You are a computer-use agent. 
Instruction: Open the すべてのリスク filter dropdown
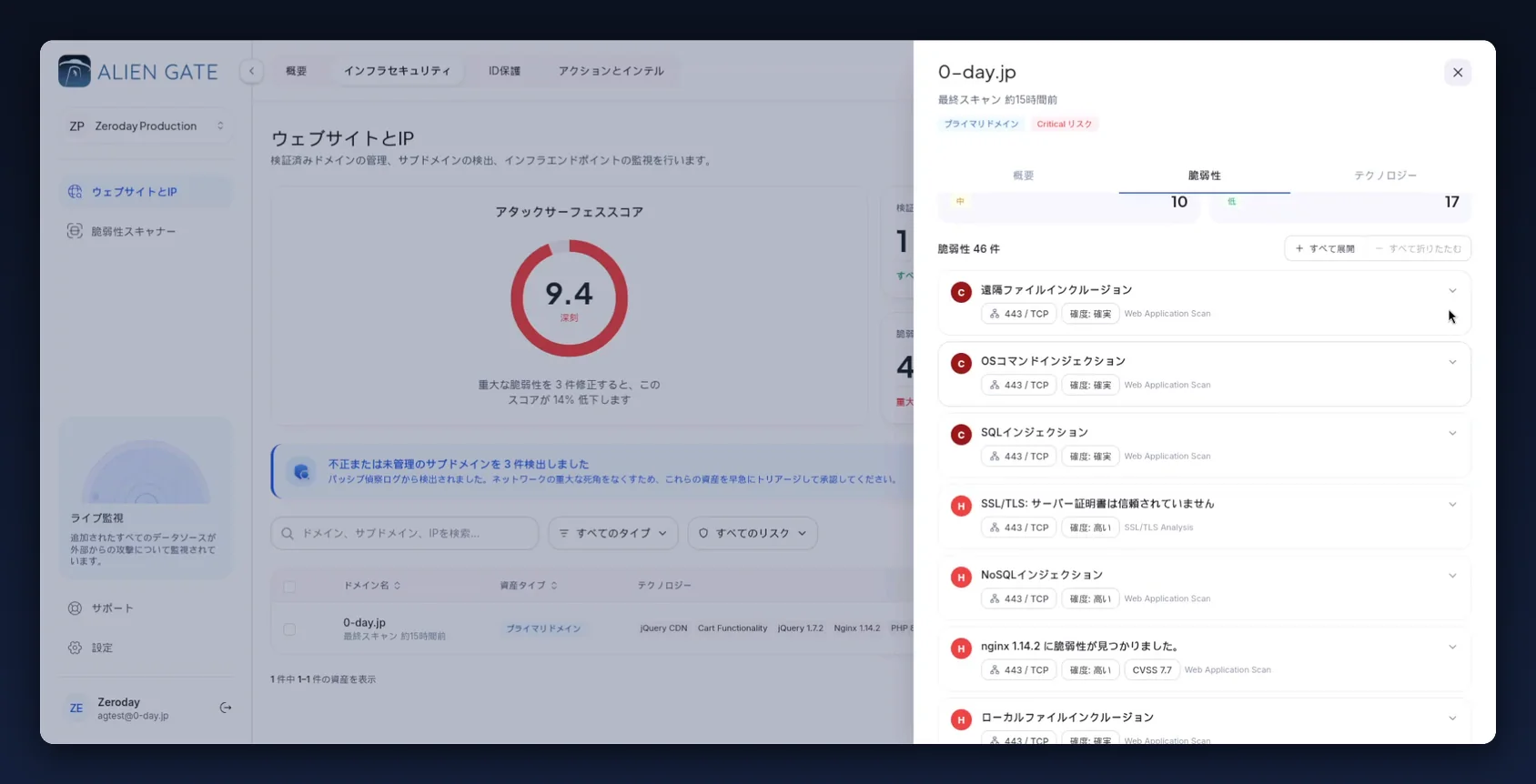tap(753, 533)
